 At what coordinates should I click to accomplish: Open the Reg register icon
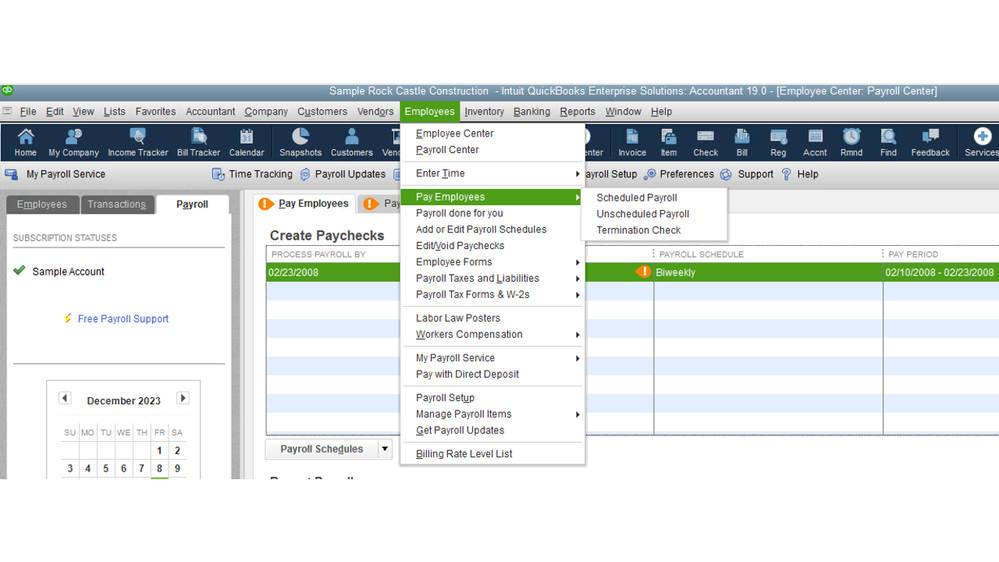778,142
